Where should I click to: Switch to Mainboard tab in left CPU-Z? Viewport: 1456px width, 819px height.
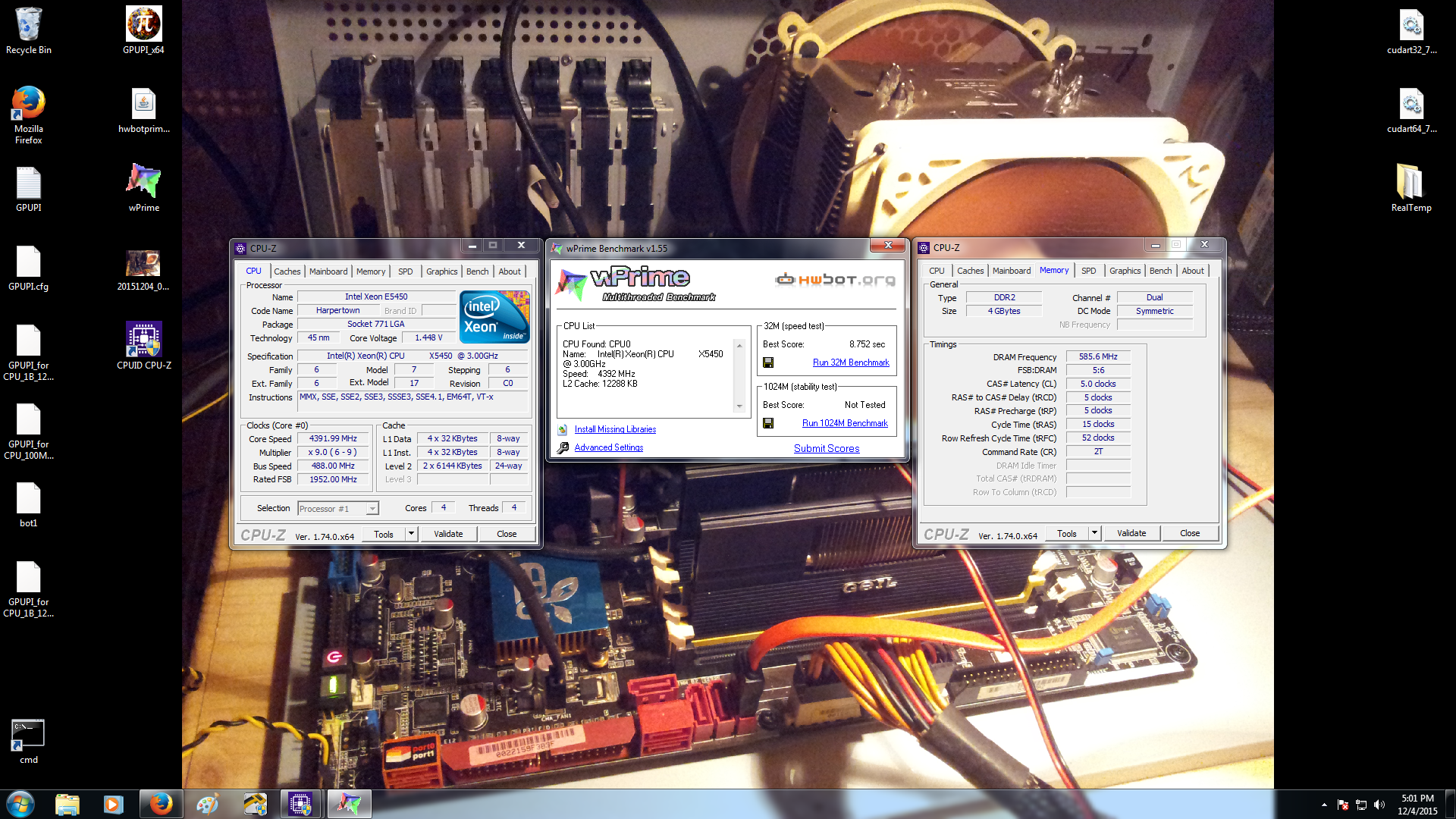click(328, 271)
